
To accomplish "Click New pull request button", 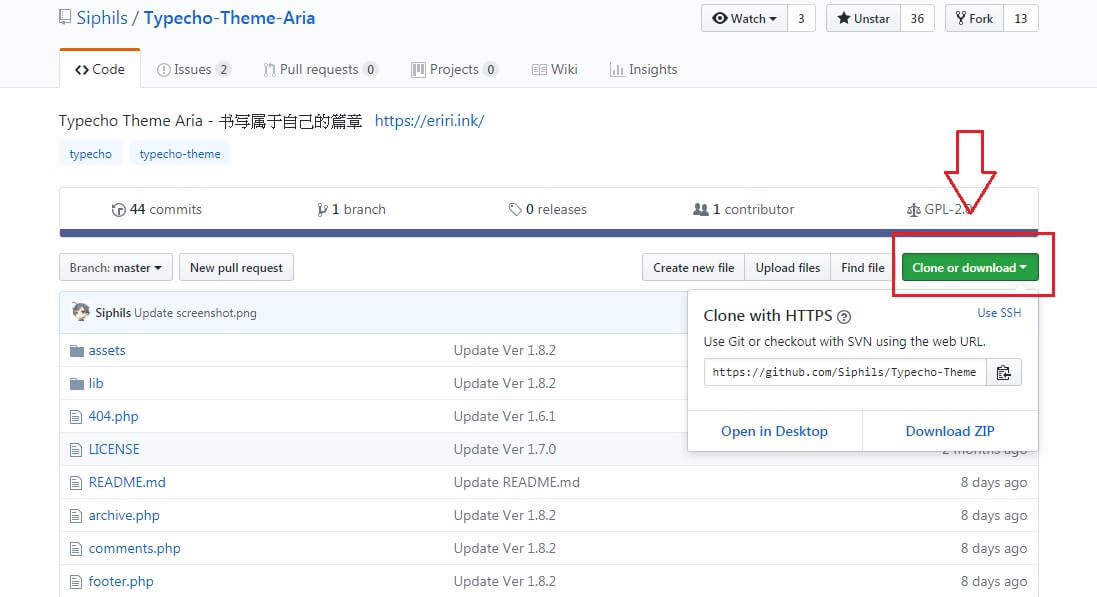I will 236,267.
